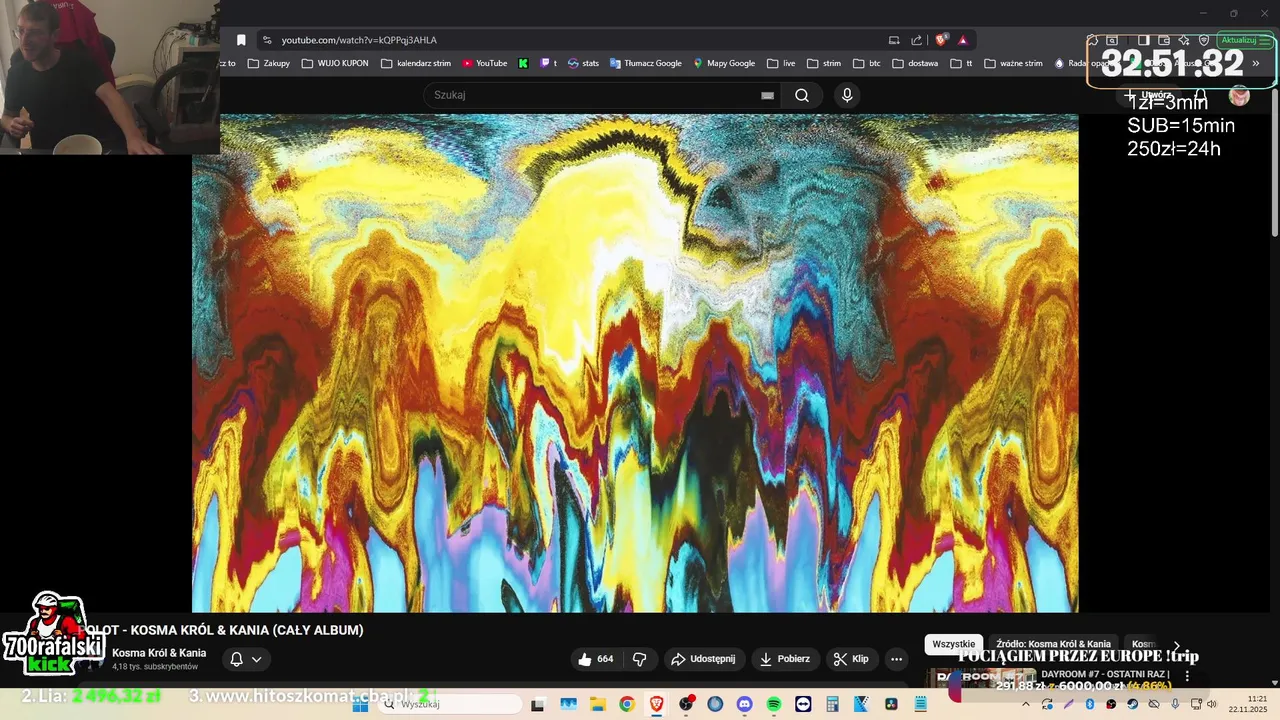This screenshot has width=1280, height=720.
Task: Click the bookmark page icon in address bar
Action: (241, 40)
